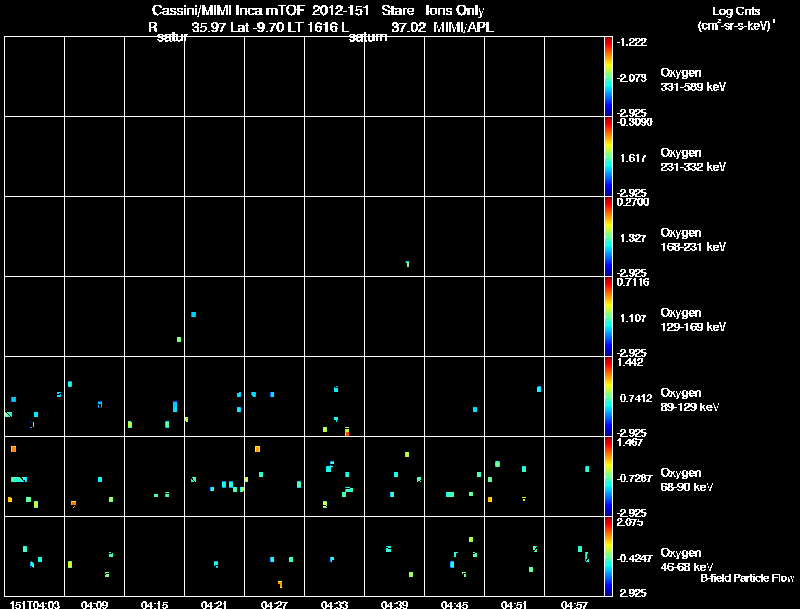Click the Oxygen 68-90 keV label
The image size is (800, 609).
(687, 480)
